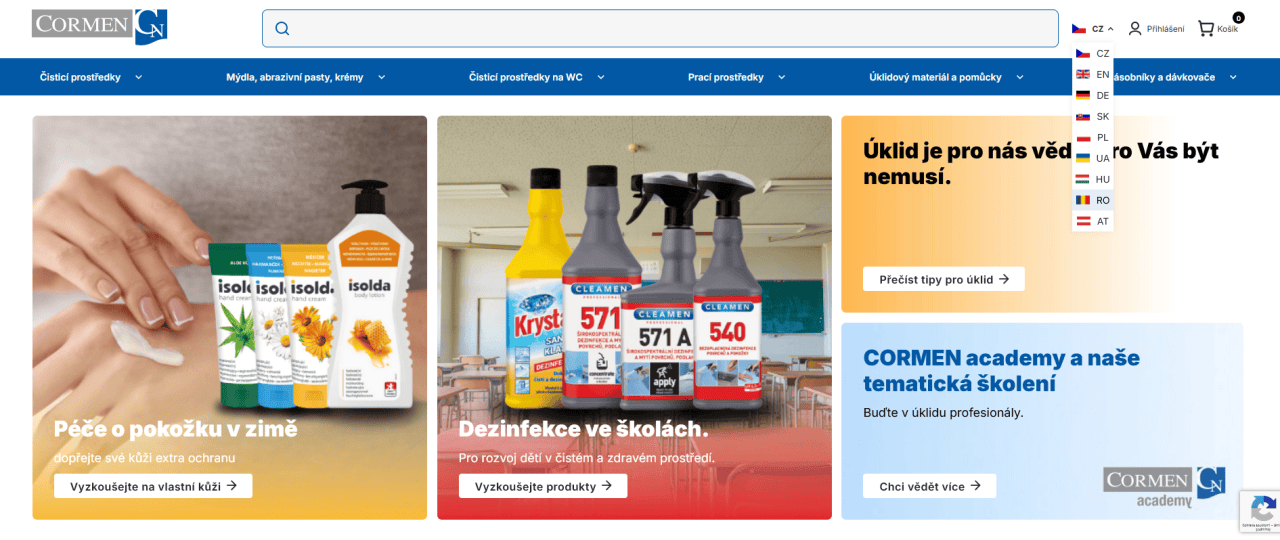Select the Polish flag PL language
This screenshot has width=1280, height=540.
(1092, 137)
